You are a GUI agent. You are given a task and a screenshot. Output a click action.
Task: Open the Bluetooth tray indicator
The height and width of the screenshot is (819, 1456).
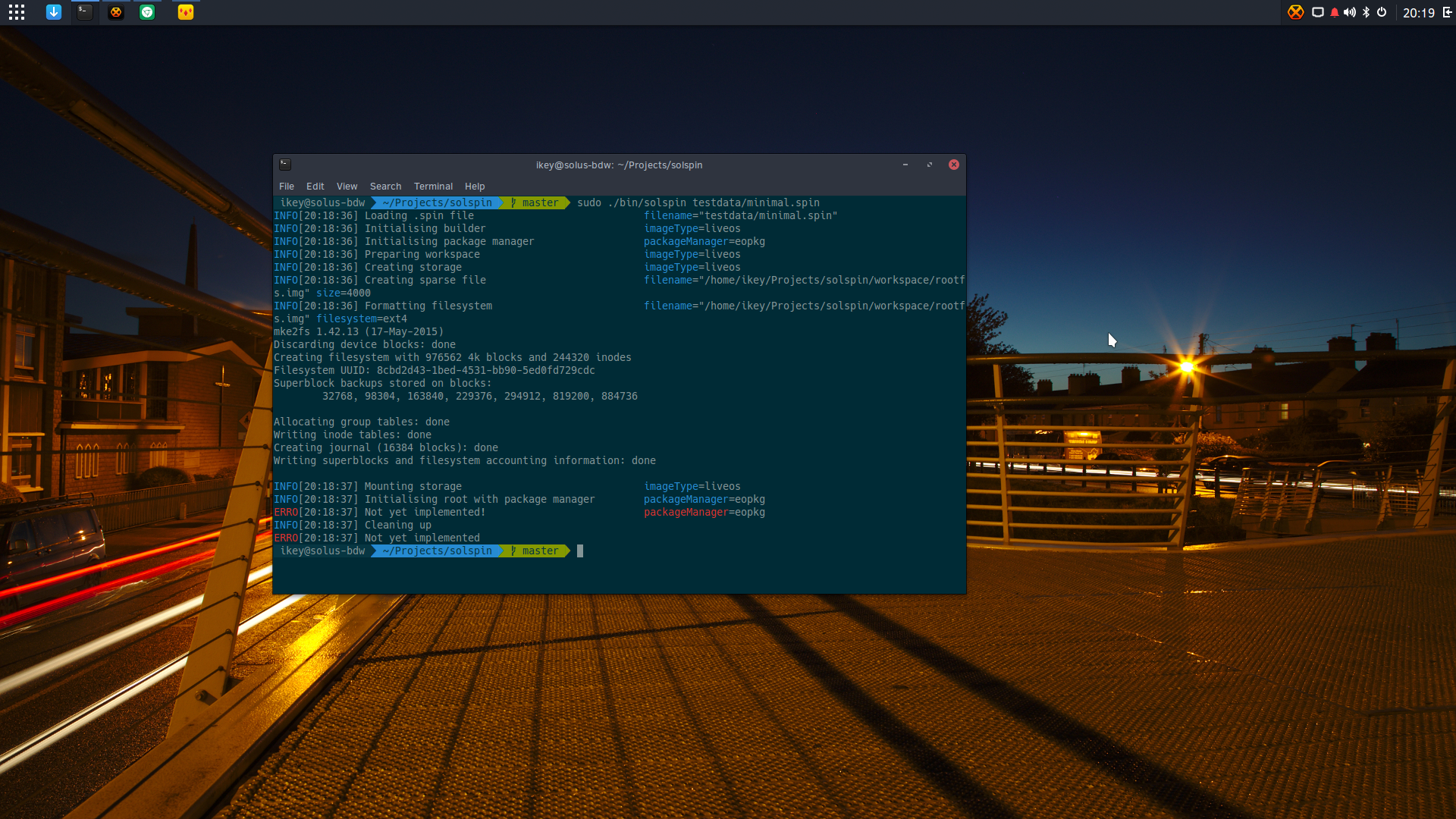(1367, 12)
